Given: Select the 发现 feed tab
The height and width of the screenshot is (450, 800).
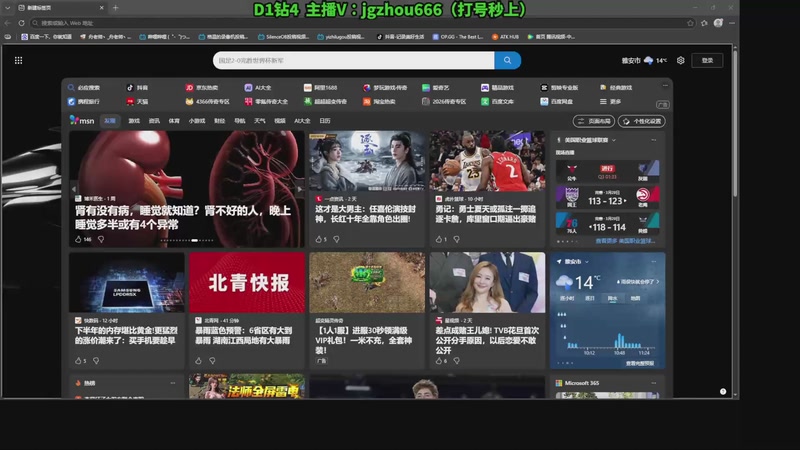Looking at the screenshot, I should [110, 121].
